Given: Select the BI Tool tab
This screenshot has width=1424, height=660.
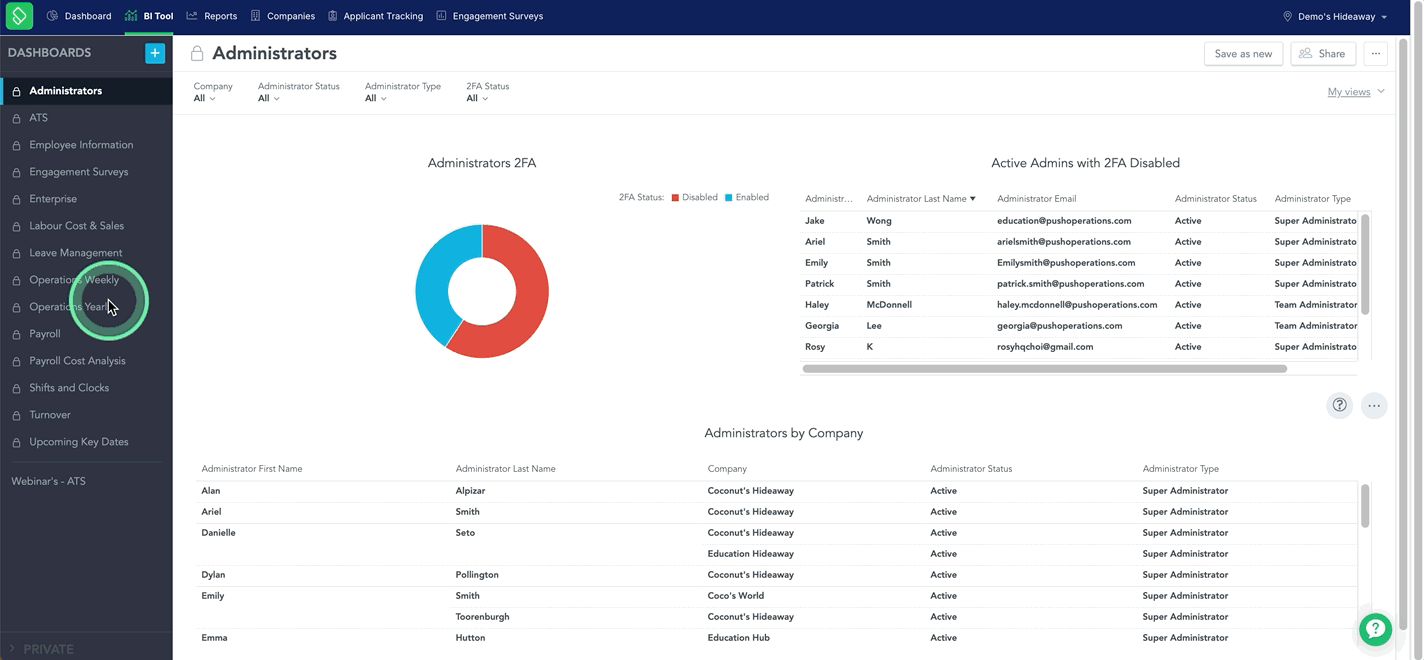Looking at the screenshot, I should (x=150, y=16).
